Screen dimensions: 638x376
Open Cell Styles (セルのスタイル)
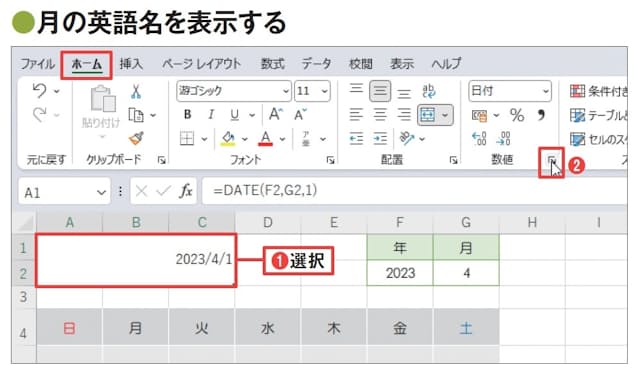598,139
